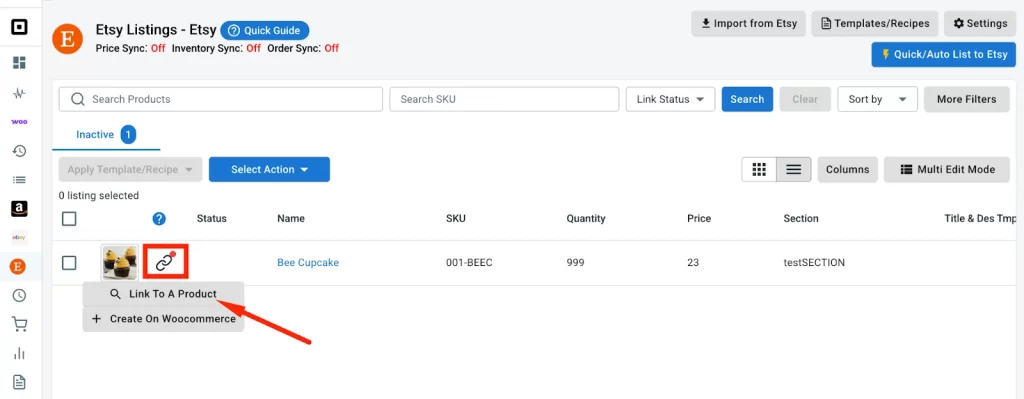Focus the Search SKU field

pos(504,99)
